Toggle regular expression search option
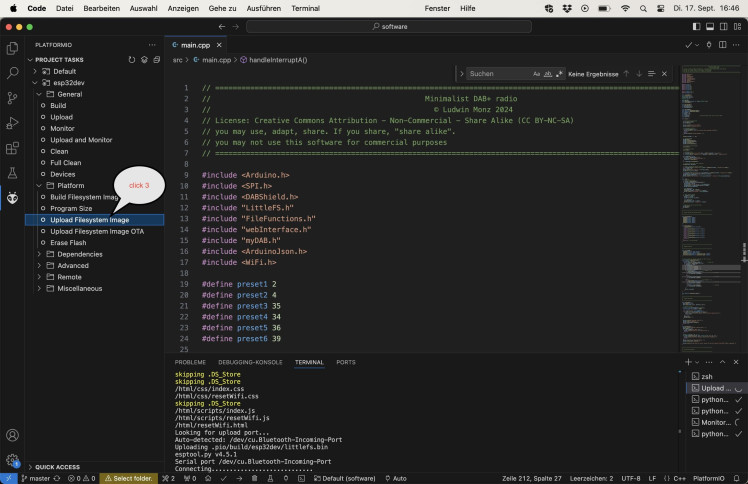Screen dimensions: 748x484 point(559,74)
